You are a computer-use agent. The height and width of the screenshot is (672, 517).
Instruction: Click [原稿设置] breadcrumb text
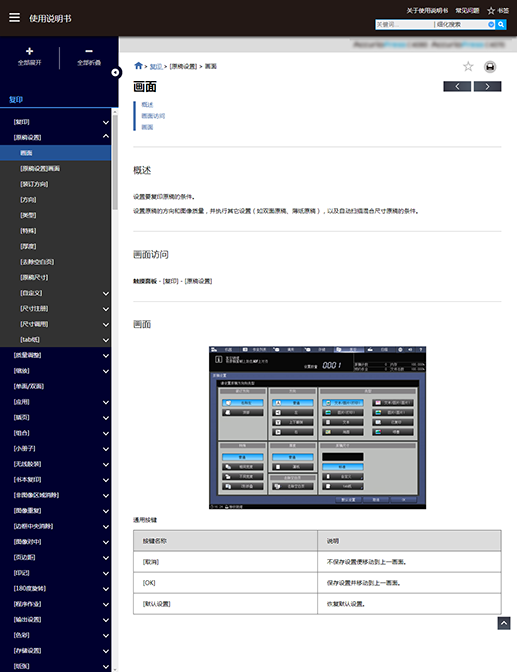pyautogui.click(x=183, y=66)
